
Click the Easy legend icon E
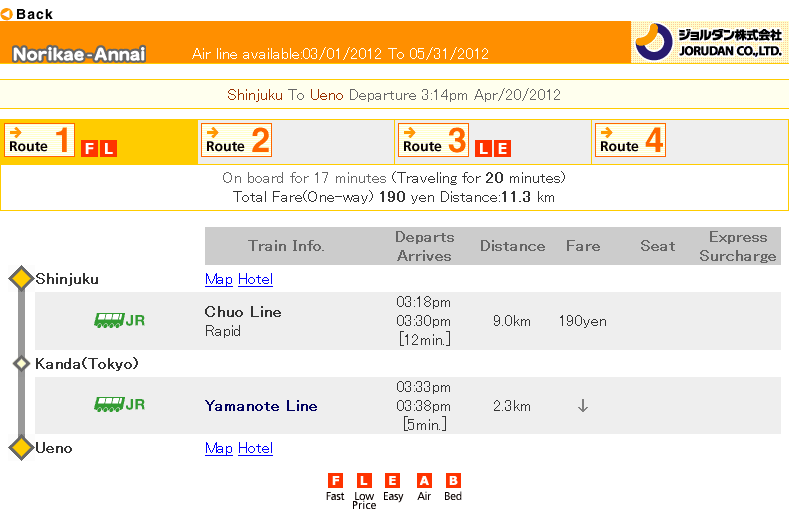click(x=392, y=481)
